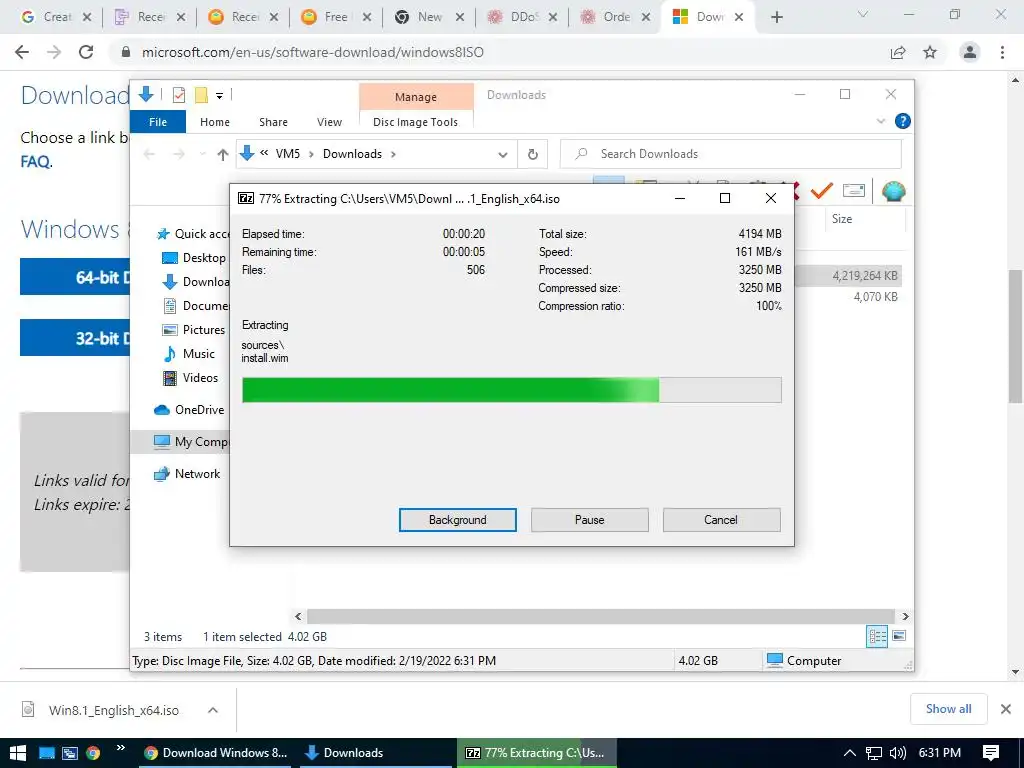
Task: Select the 4,219,264 KB file row
Action: click(849, 276)
